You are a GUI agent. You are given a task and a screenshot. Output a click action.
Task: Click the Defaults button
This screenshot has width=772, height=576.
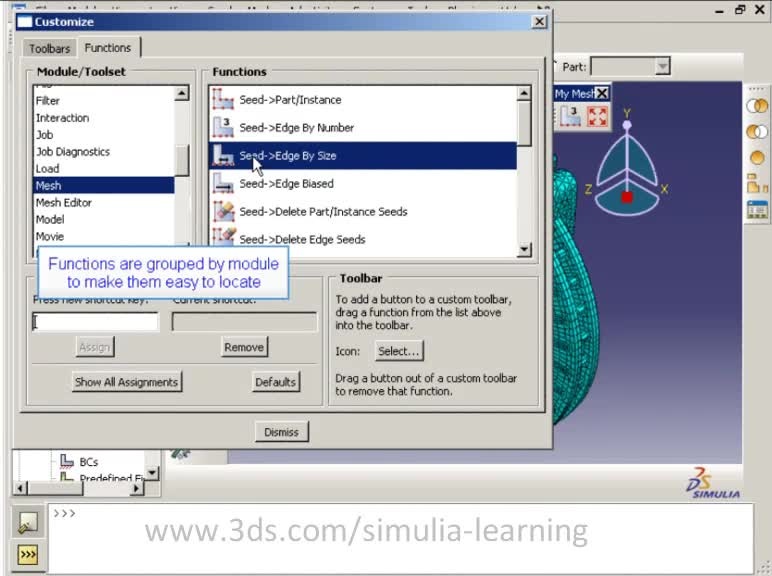(275, 382)
